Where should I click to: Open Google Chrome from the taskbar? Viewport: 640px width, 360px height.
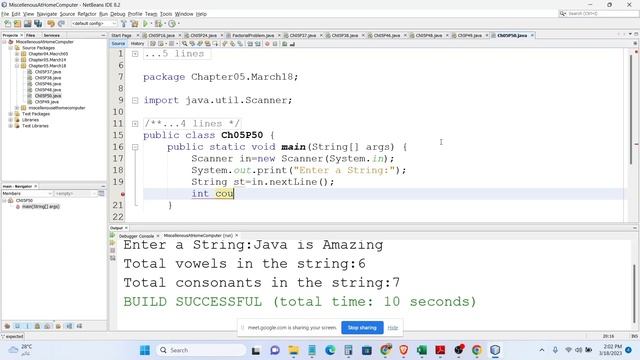pyautogui.click(x=476, y=350)
